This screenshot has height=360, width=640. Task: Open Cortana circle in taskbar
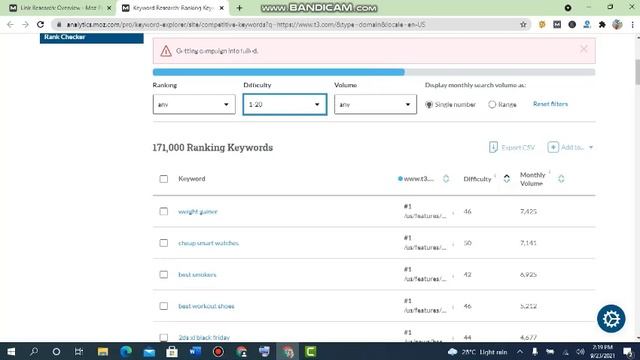(56, 351)
